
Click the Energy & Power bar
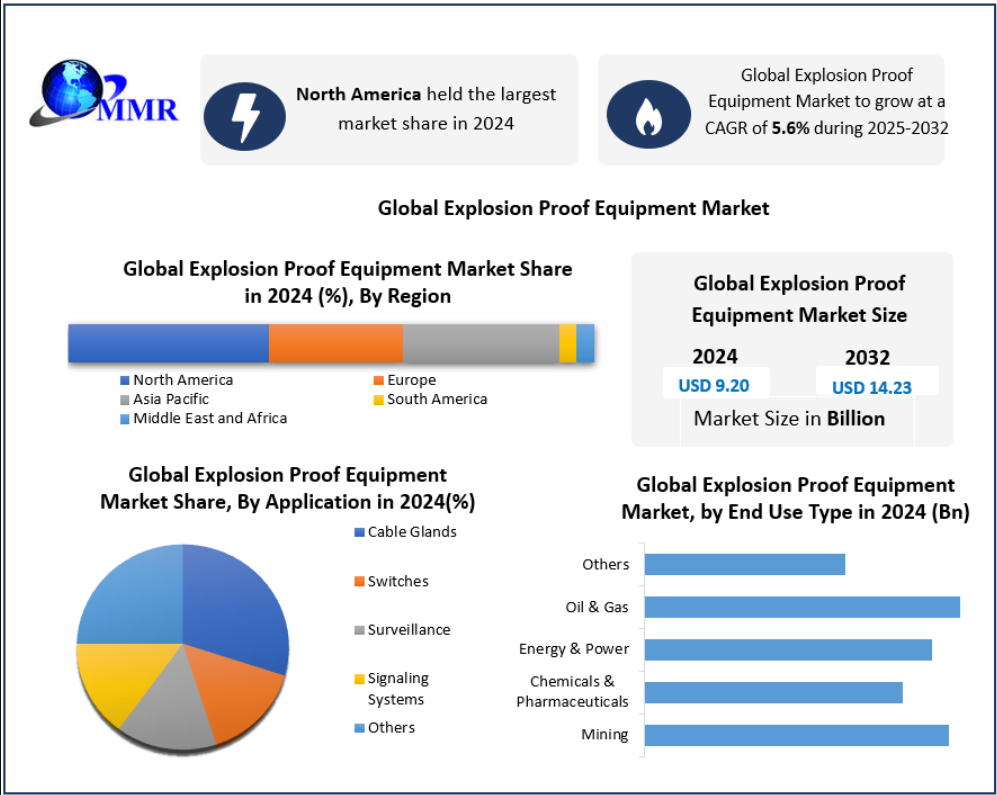(x=787, y=649)
